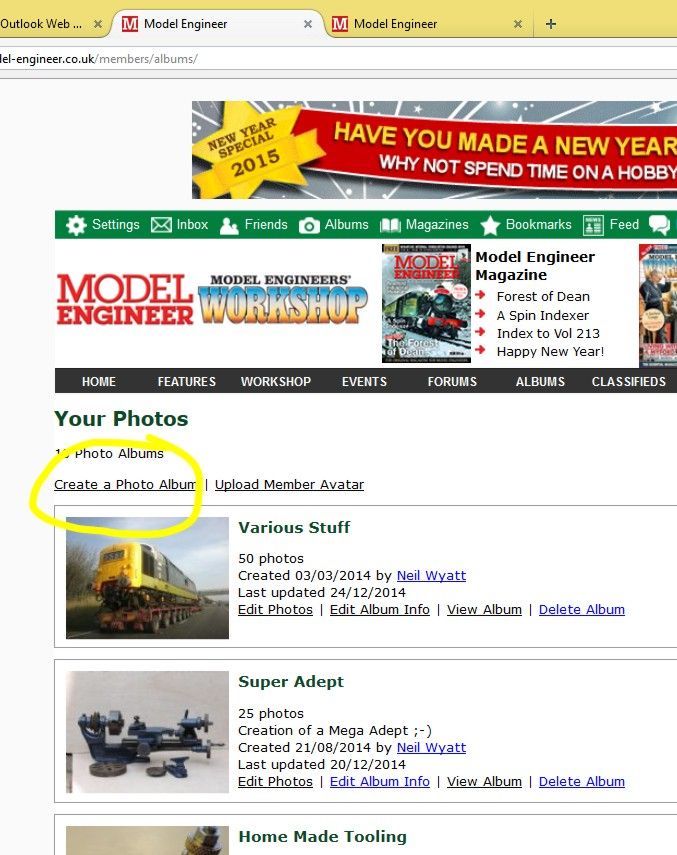Open the Various Stuff album thumbnail
This screenshot has width=677, height=855.
tap(147, 578)
